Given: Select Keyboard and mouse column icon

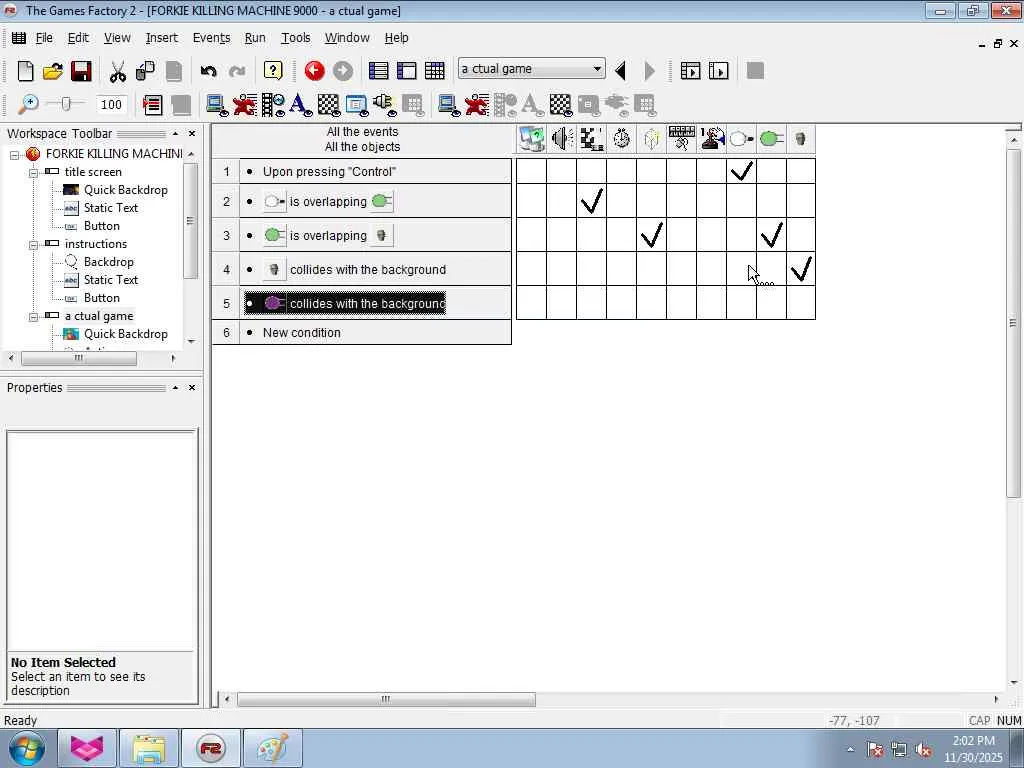Looking at the screenshot, I should pyautogui.click(x=682, y=139).
